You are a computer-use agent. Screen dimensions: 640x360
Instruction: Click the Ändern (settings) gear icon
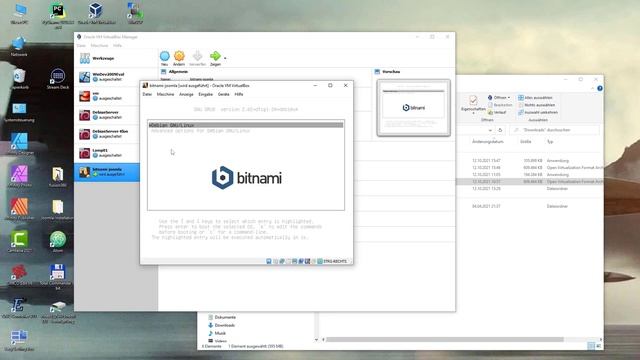(x=179, y=56)
